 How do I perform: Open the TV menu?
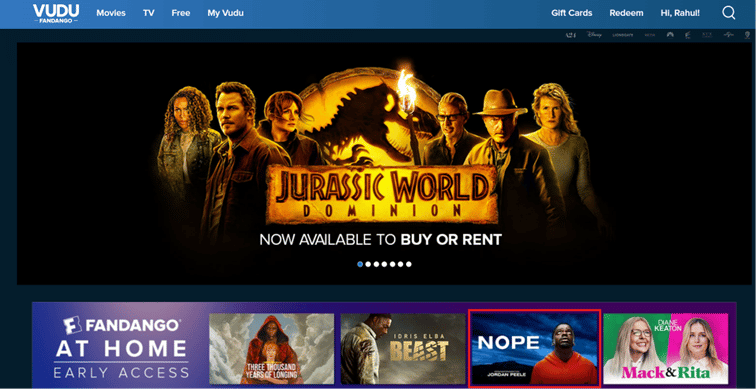(148, 13)
